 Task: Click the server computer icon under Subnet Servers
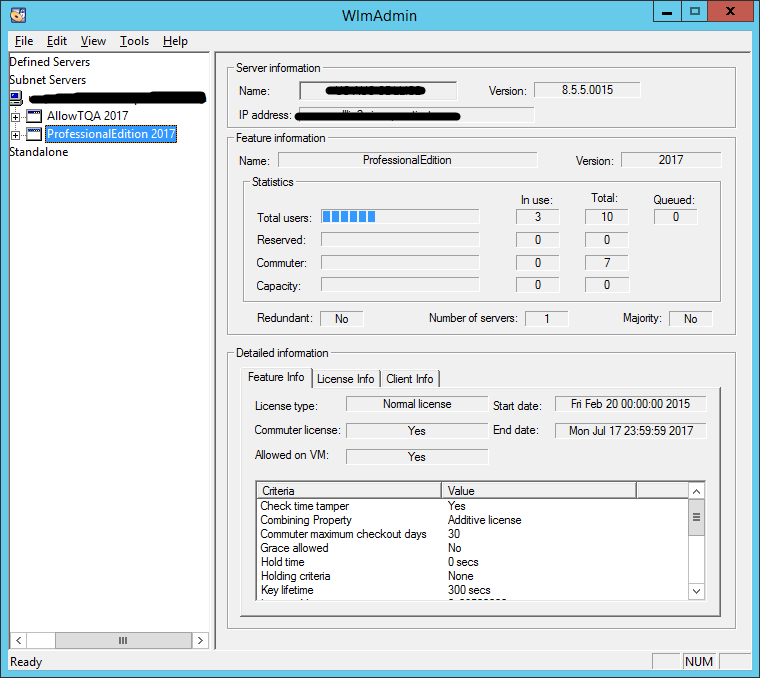[x=16, y=98]
